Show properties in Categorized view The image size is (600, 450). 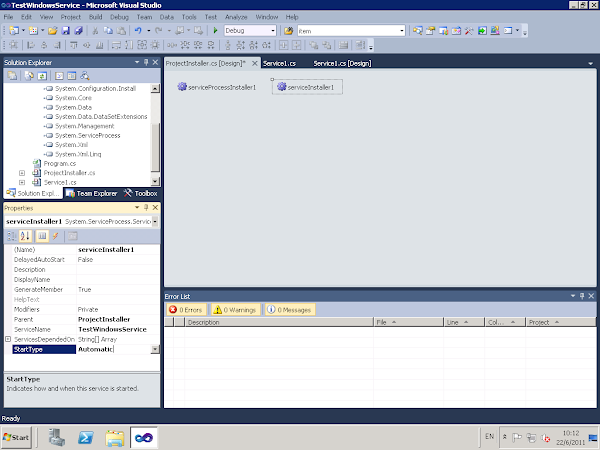click(x=12, y=236)
